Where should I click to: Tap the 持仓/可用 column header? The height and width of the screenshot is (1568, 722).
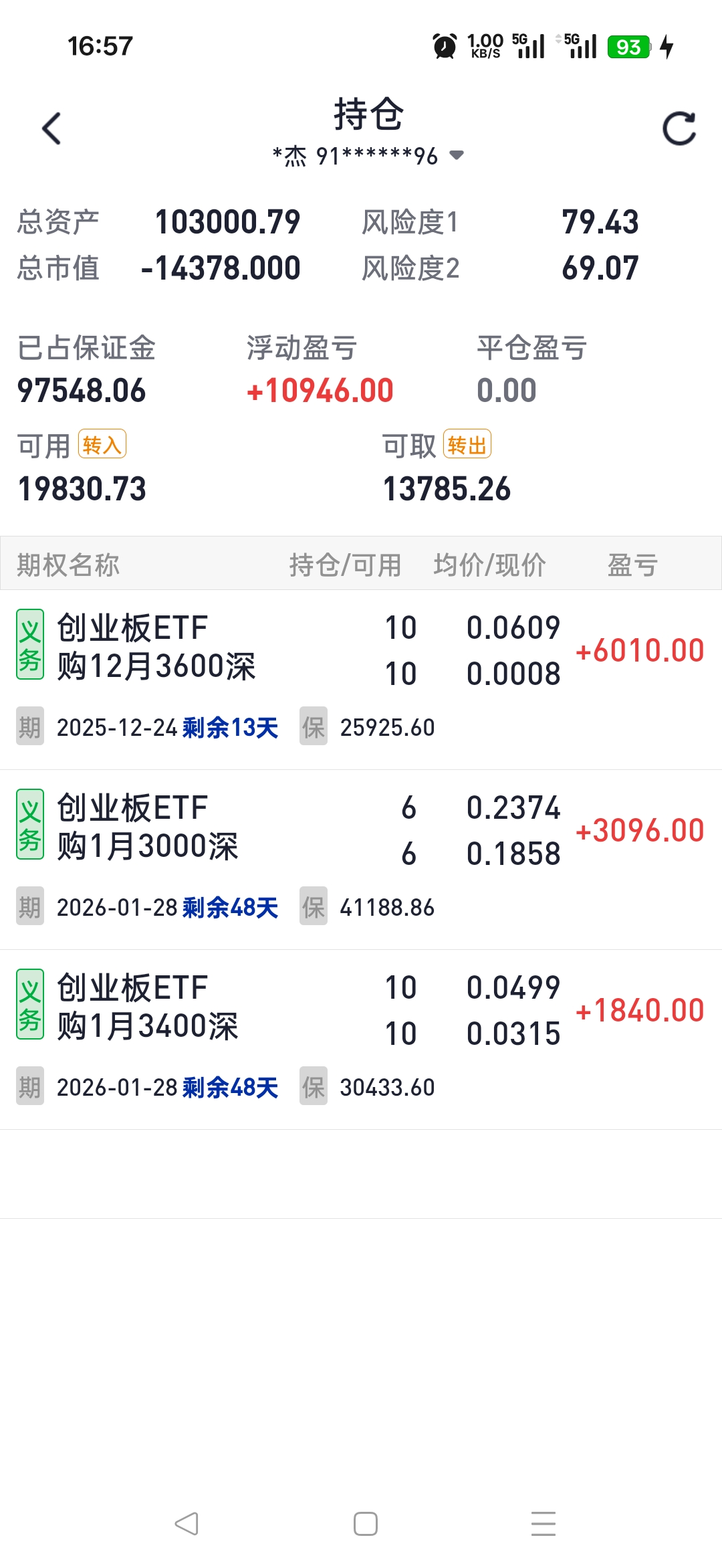click(x=345, y=565)
